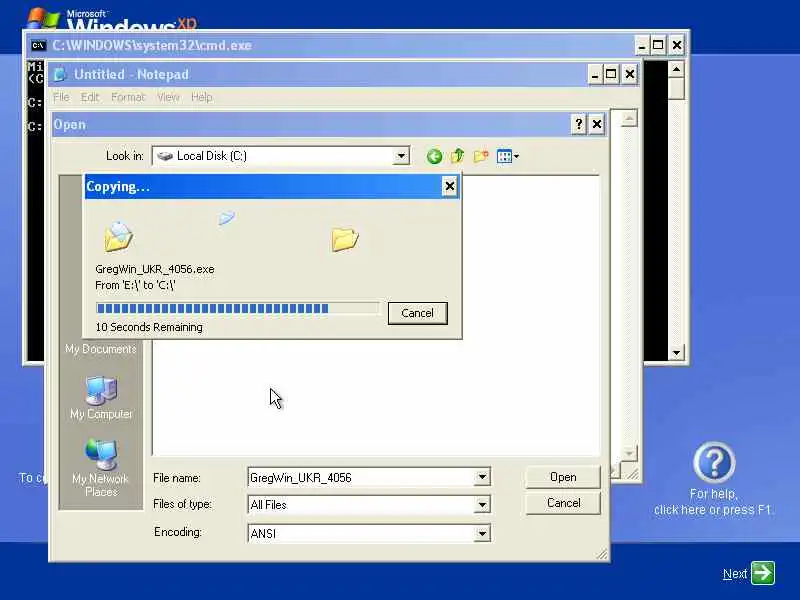Open the Notepad Format menu
The image size is (800, 600).
click(x=128, y=97)
